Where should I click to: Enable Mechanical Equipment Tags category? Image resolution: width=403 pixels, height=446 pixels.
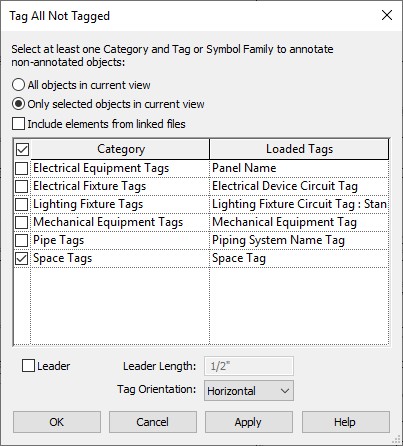[x=22, y=222]
